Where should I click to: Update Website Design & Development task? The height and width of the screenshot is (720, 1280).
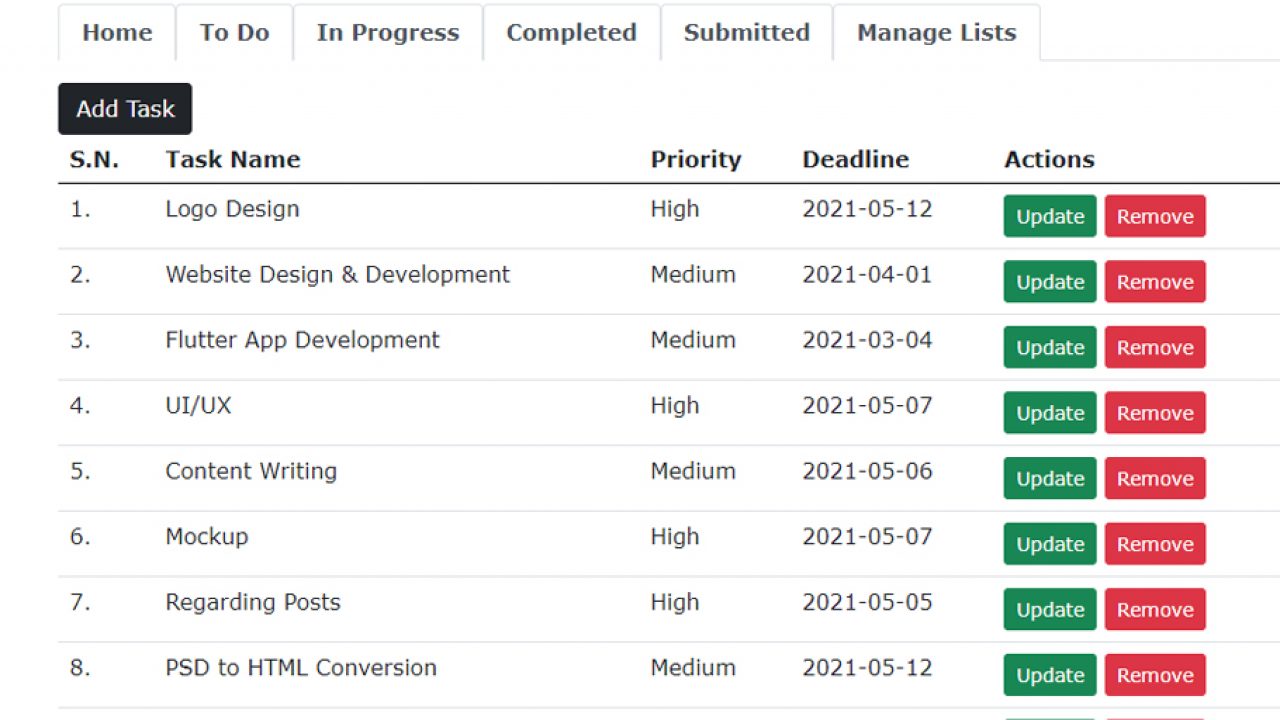pos(1050,282)
